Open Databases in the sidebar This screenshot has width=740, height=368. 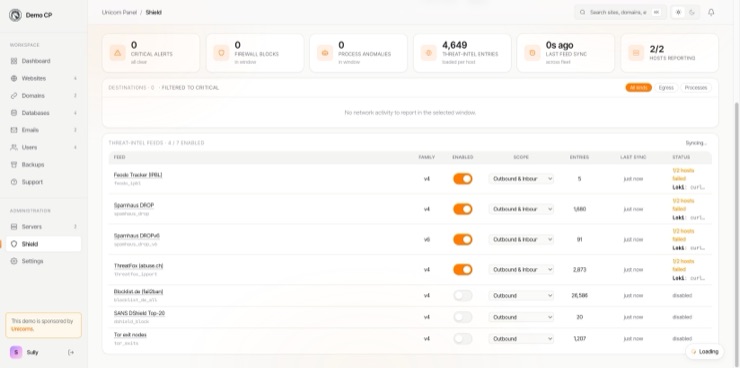[x=43, y=113]
